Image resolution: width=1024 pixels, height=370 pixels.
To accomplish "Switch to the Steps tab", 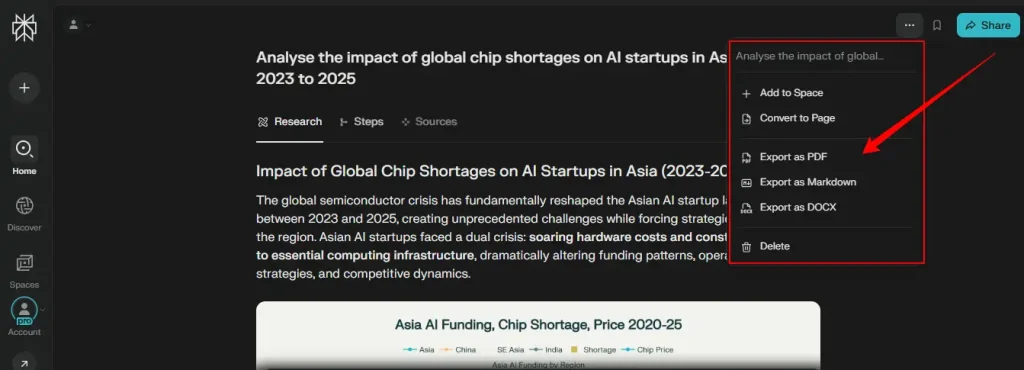I will 362,121.
